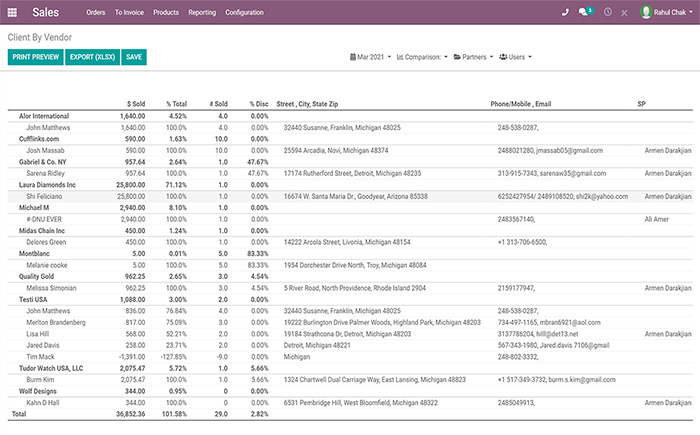700x435 pixels.
Task: Click the $ Sold column header
Action: point(136,104)
